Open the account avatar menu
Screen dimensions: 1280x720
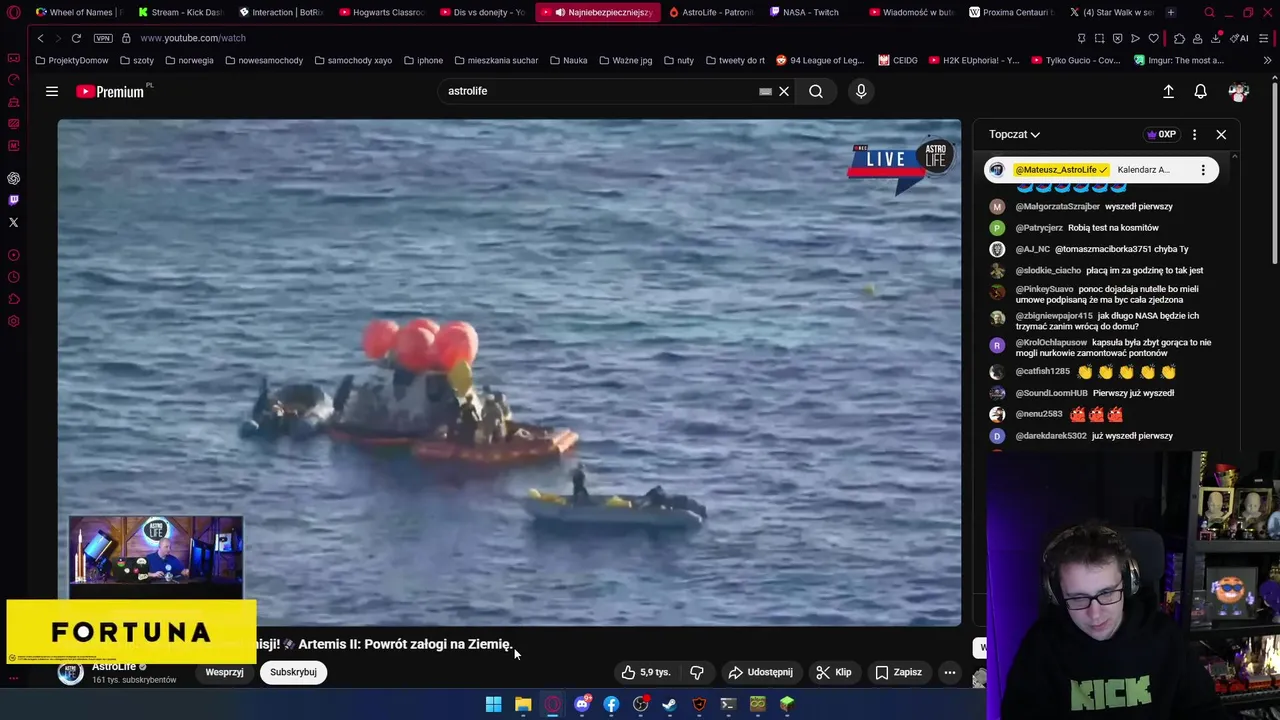(x=1239, y=91)
